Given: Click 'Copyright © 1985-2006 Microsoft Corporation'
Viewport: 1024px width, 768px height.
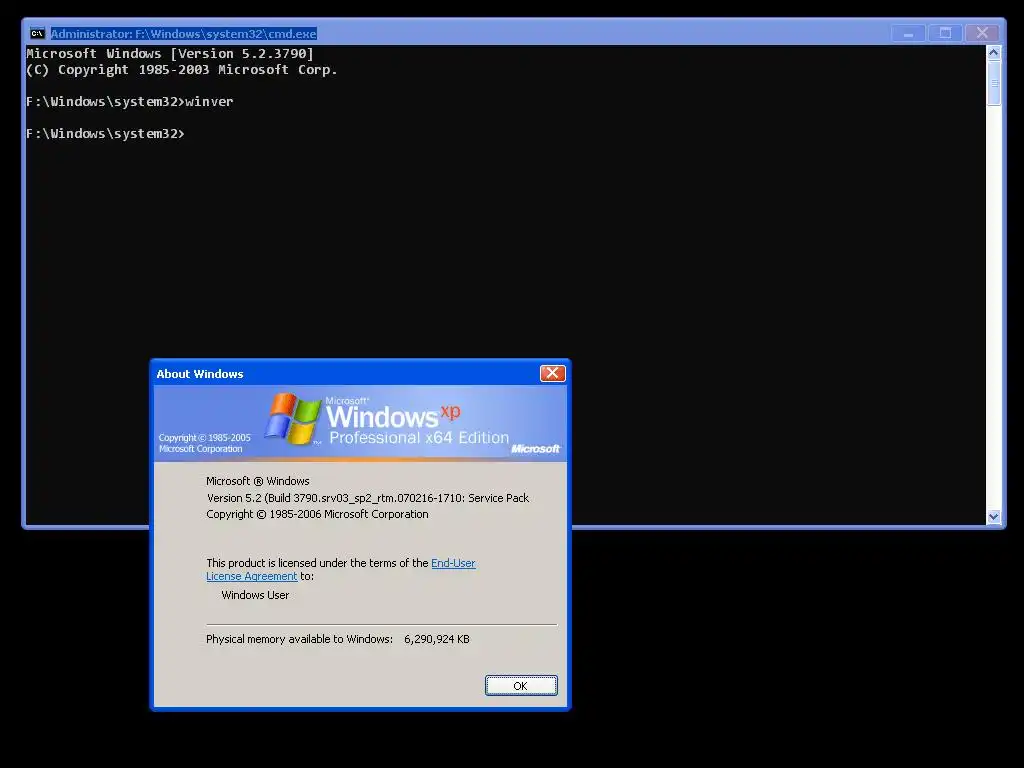Looking at the screenshot, I should [x=317, y=515].
